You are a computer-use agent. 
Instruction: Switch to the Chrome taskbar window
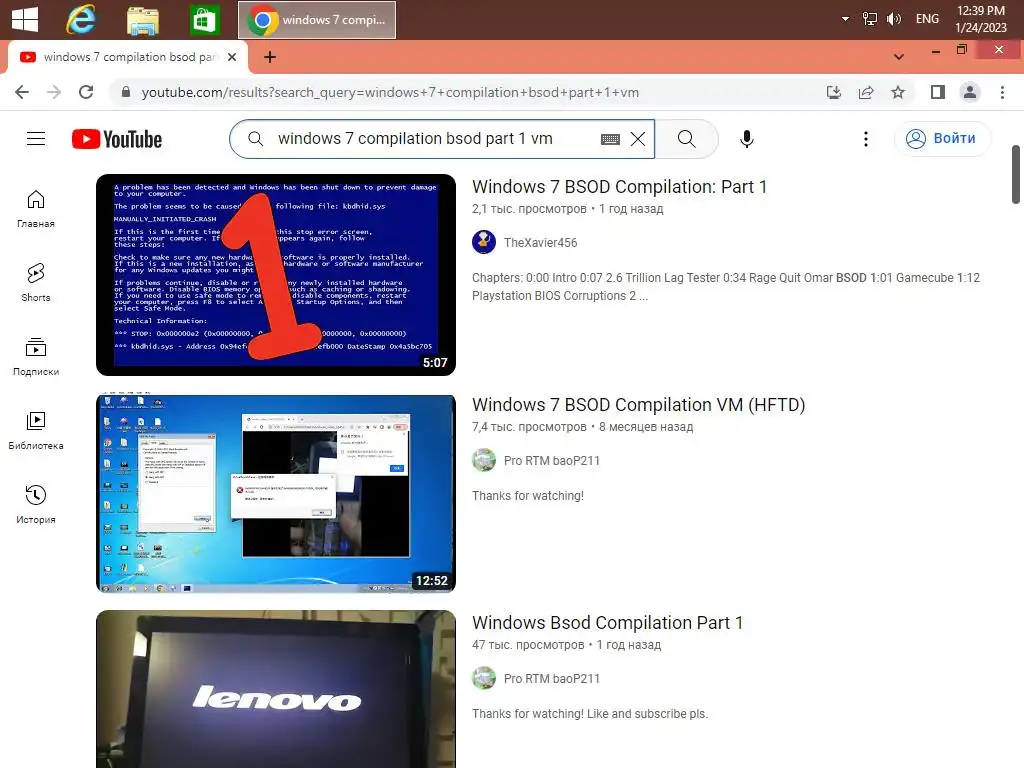pyautogui.click(x=317, y=20)
